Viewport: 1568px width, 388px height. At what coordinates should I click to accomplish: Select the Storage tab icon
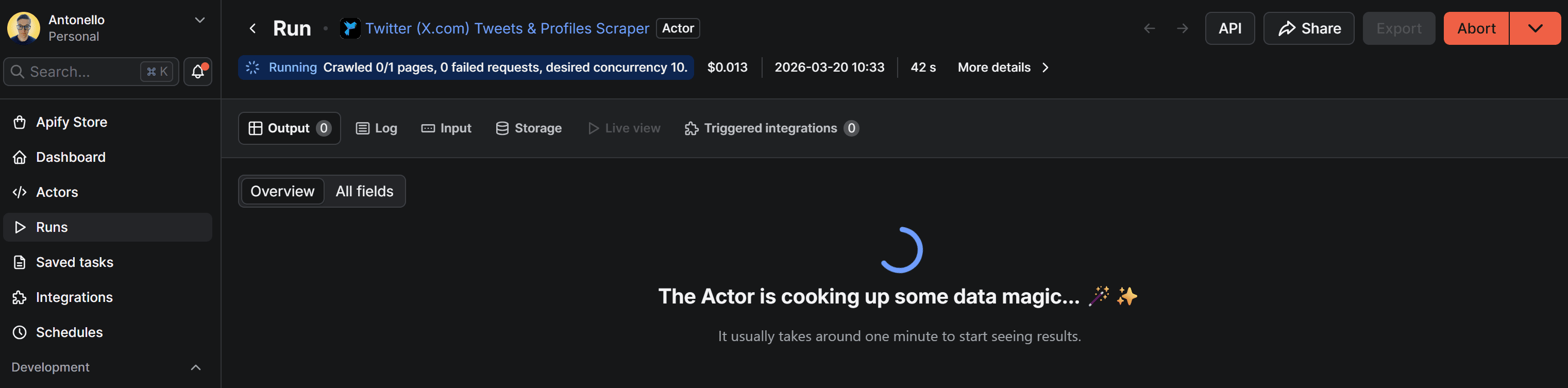click(x=501, y=128)
